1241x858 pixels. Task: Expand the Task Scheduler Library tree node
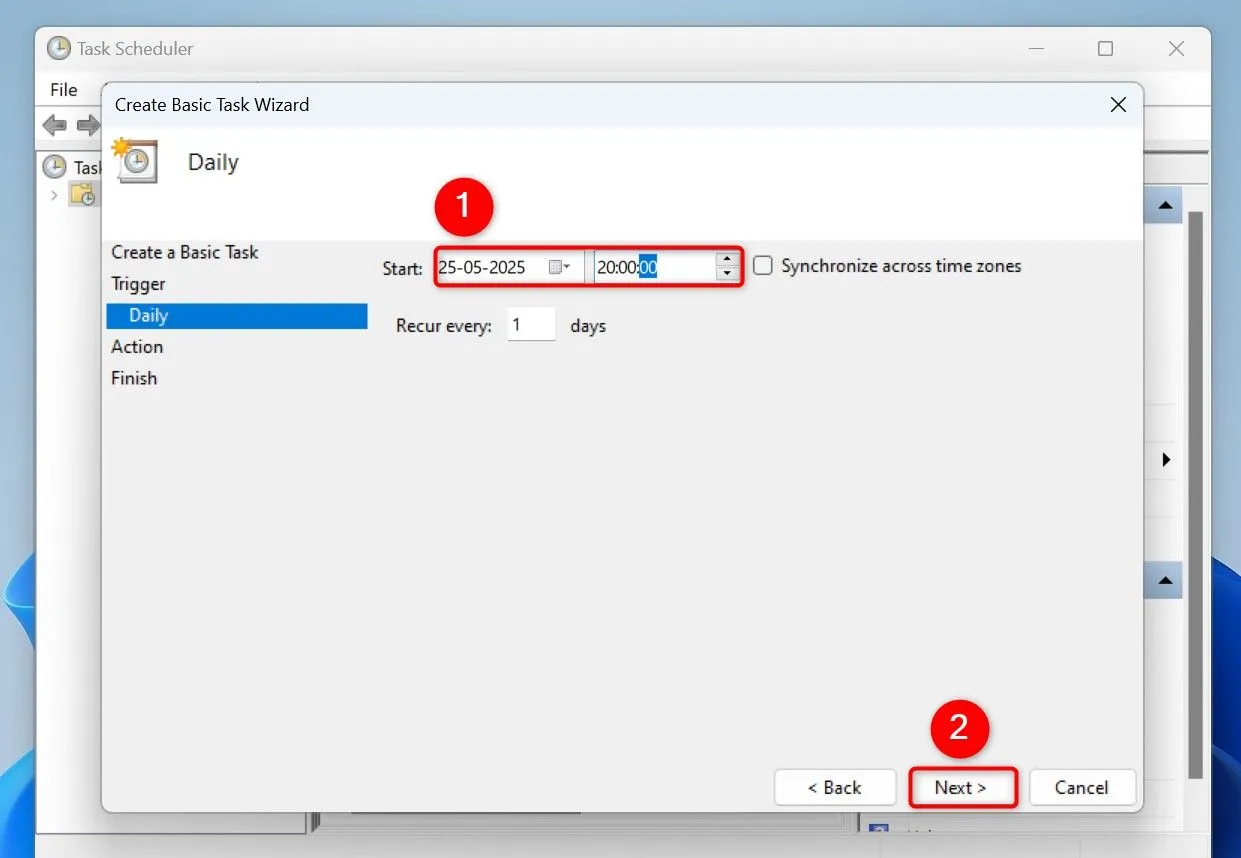coord(52,194)
